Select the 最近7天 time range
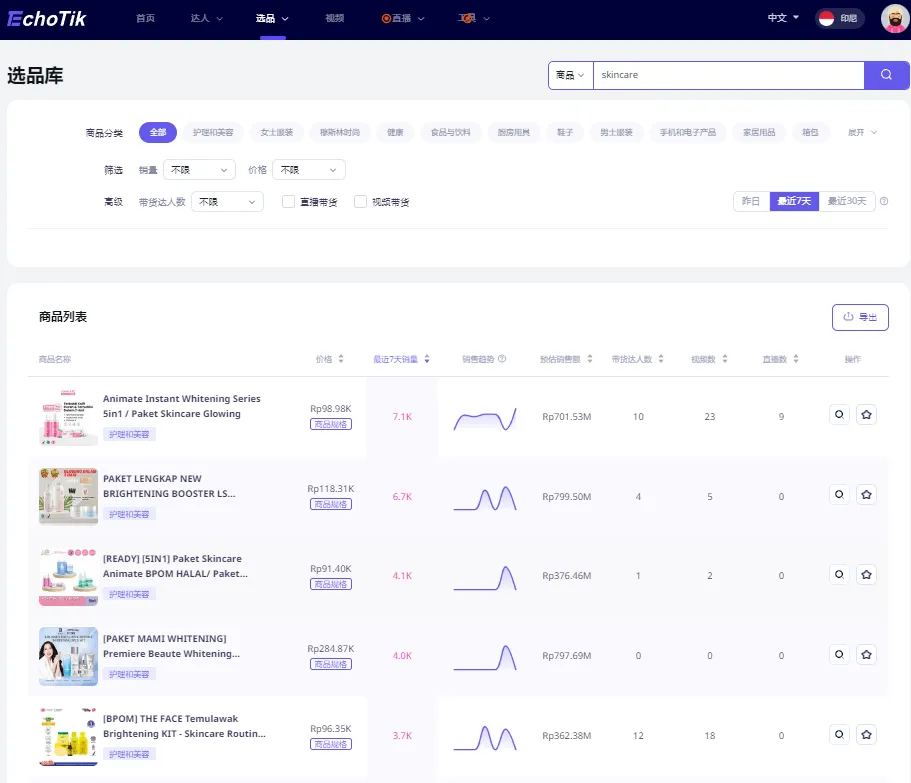 [x=794, y=201]
